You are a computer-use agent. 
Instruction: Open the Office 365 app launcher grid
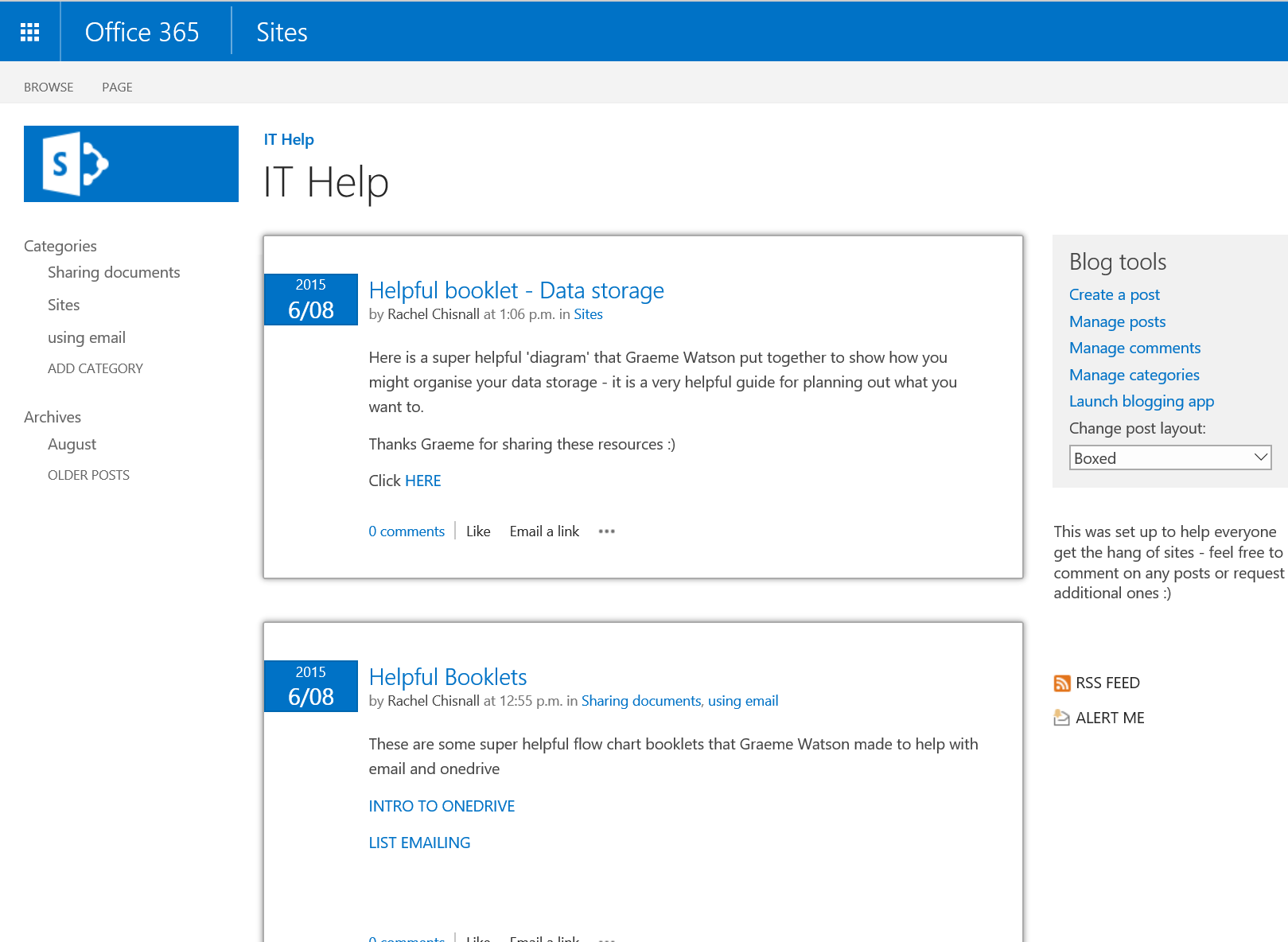coord(29,32)
